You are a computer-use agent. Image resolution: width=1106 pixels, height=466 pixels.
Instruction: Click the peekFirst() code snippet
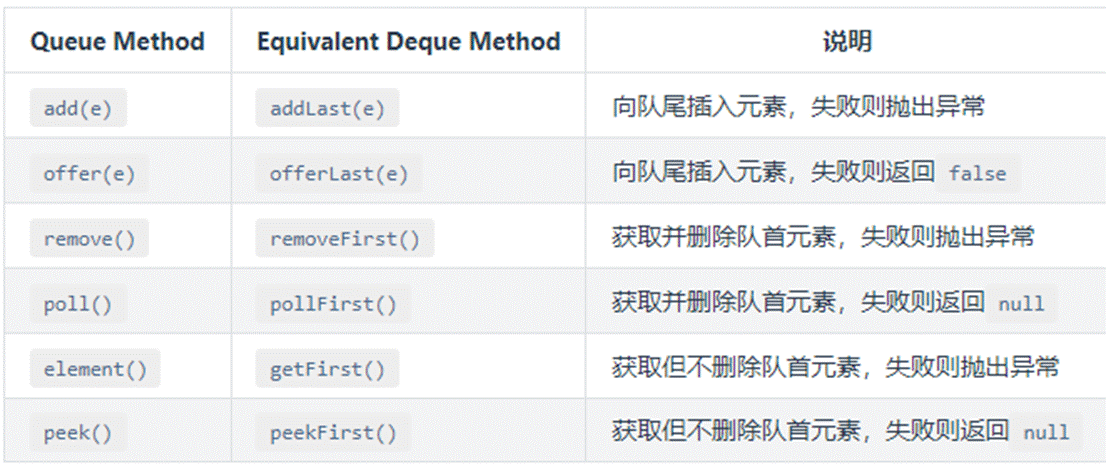pyautogui.click(x=333, y=434)
